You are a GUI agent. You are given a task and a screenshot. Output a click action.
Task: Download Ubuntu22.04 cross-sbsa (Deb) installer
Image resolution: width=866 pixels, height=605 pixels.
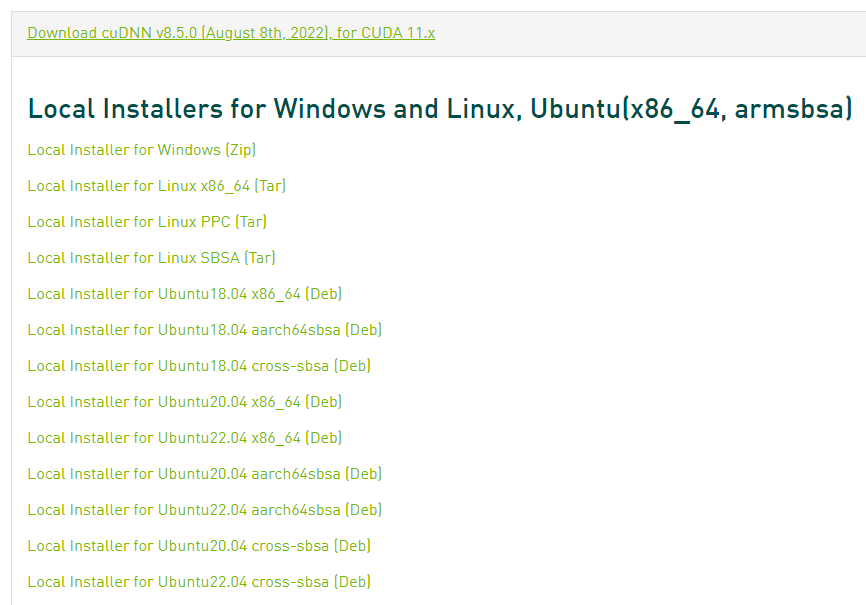[x=199, y=581]
